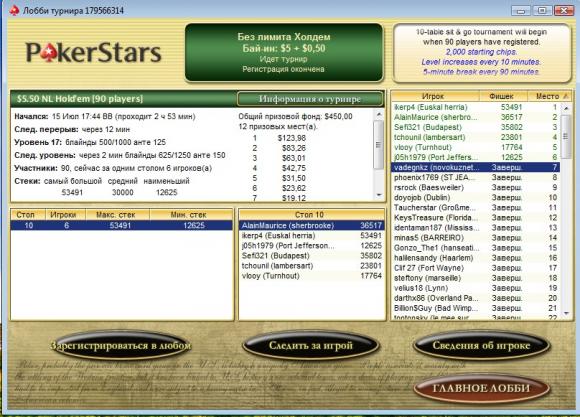
Task: Select tchounil in fourth place ranking row
Action: coord(476,137)
